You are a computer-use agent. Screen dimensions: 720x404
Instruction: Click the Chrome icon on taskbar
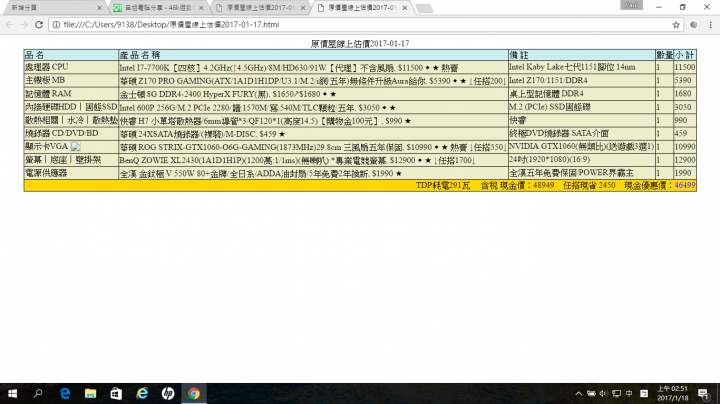[194, 393]
